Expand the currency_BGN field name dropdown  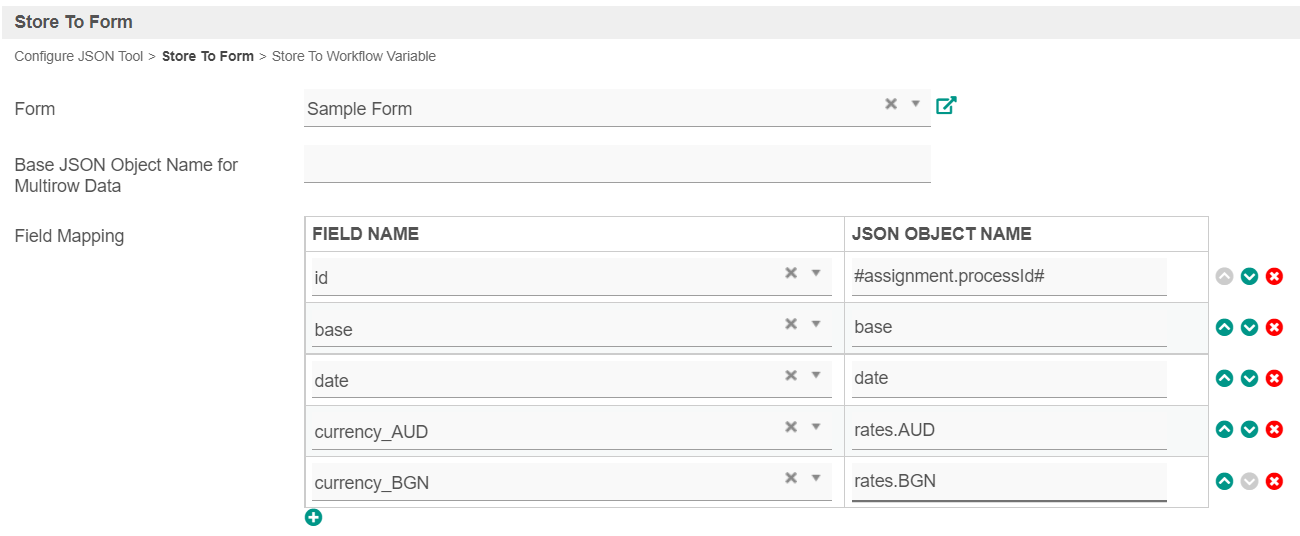pos(815,478)
